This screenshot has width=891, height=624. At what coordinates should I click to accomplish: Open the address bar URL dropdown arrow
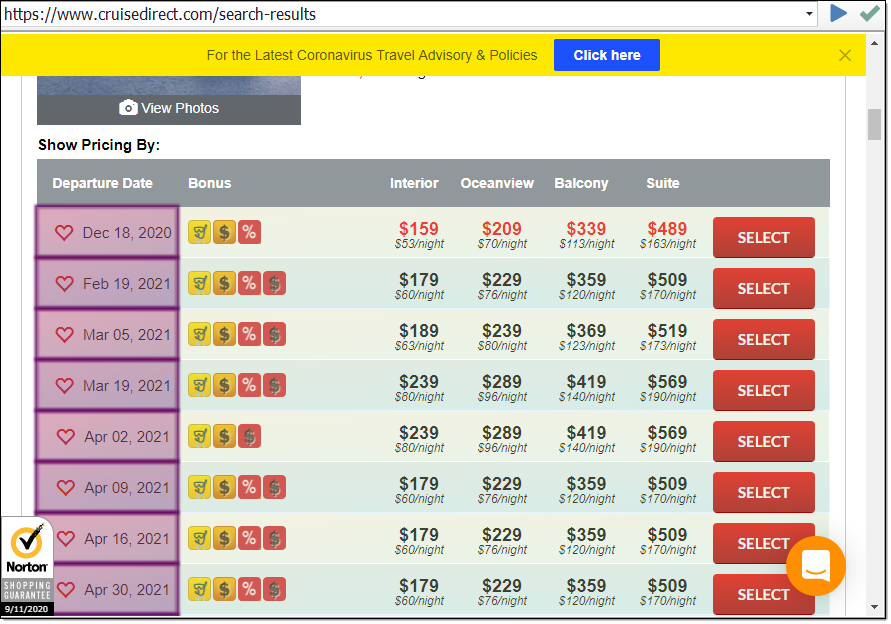[x=809, y=15]
